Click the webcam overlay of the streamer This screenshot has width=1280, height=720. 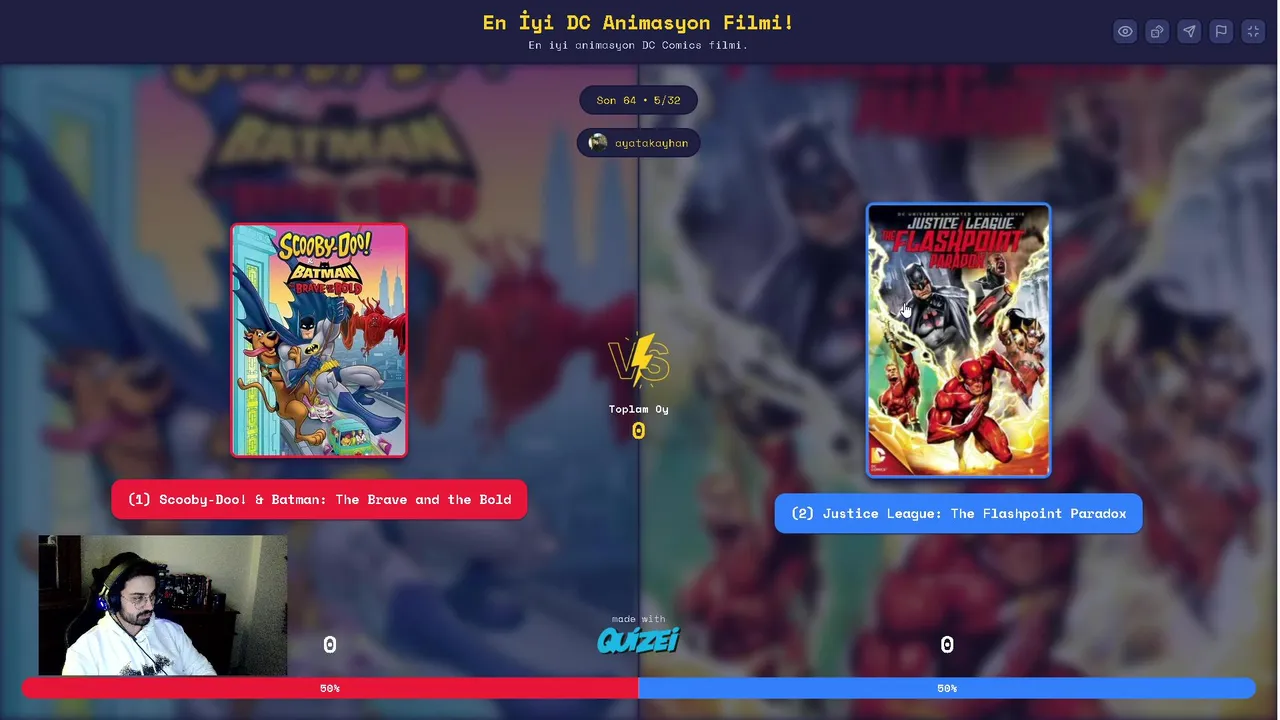(x=163, y=606)
